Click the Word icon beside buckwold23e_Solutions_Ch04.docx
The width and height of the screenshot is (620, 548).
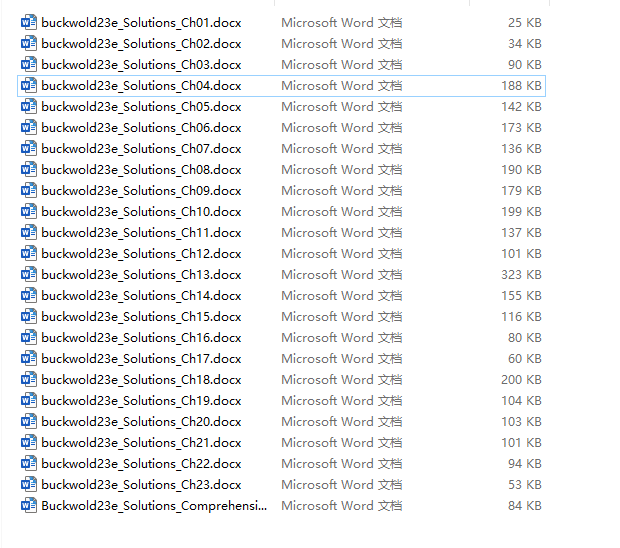[x=29, y=85]
